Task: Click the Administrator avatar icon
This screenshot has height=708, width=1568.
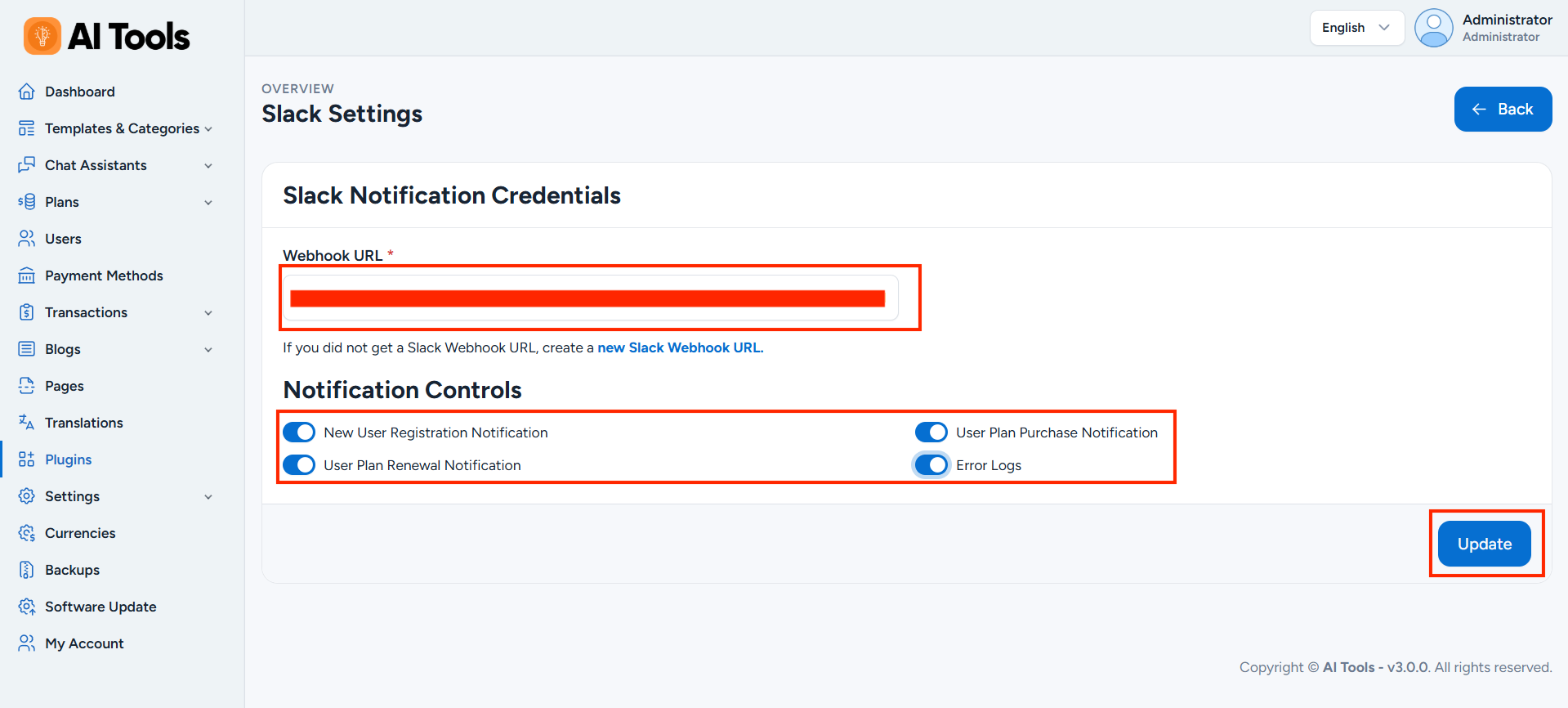Action: 1434,28
